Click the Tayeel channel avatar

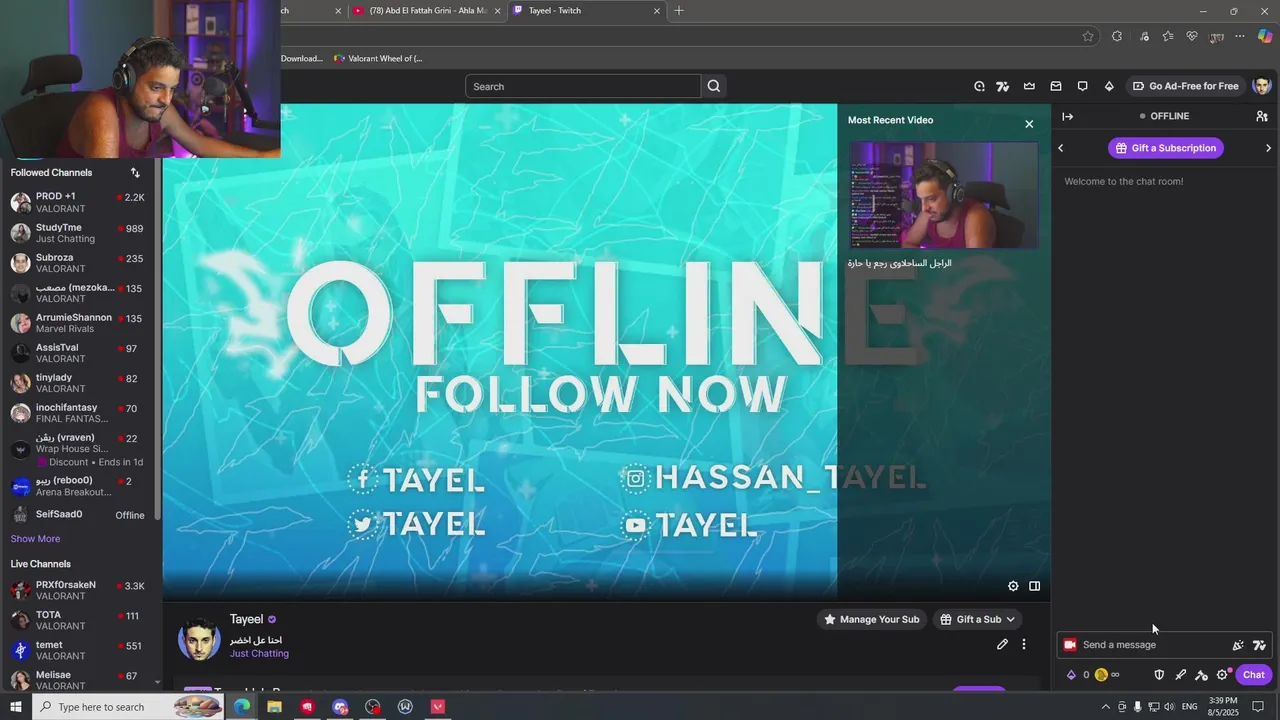199,639
